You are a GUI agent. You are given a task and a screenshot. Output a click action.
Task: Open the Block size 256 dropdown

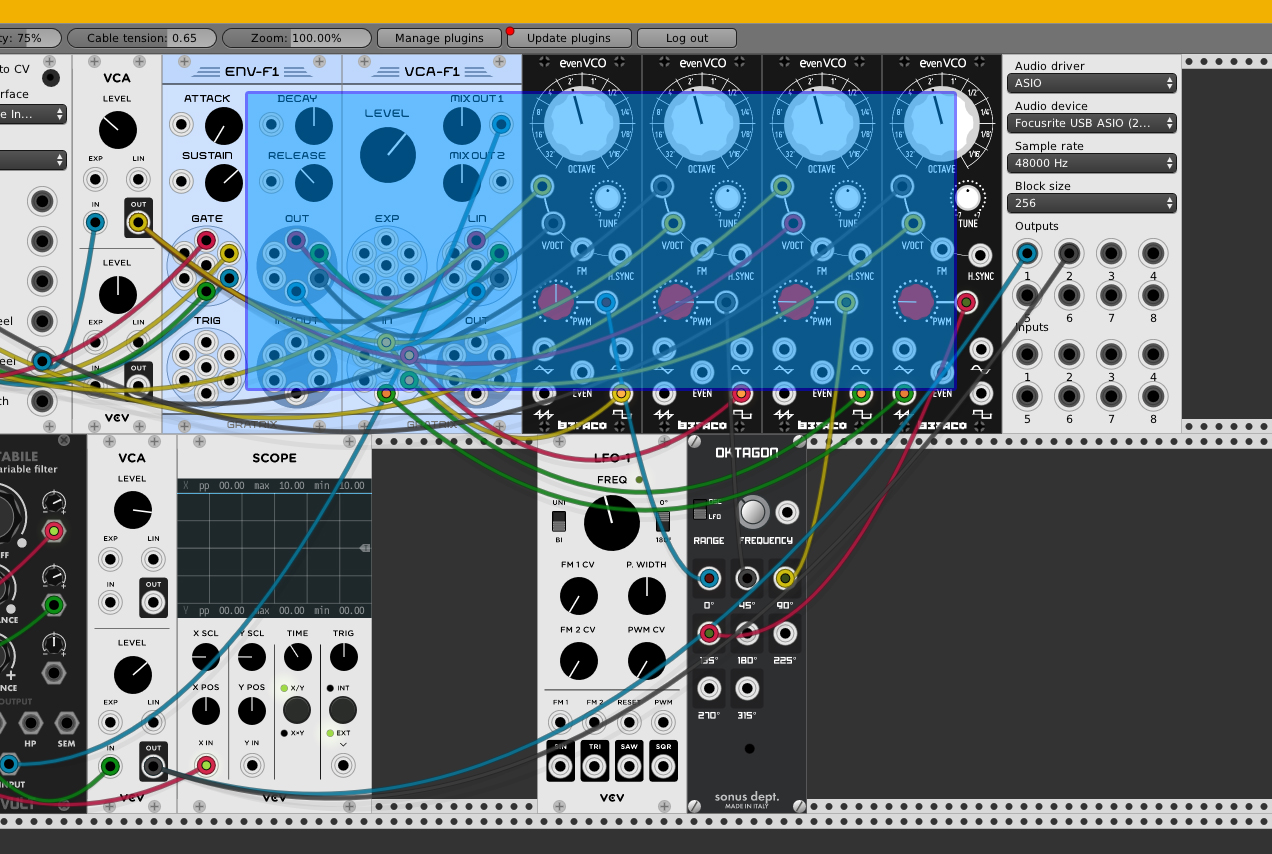pos(1091,203)
